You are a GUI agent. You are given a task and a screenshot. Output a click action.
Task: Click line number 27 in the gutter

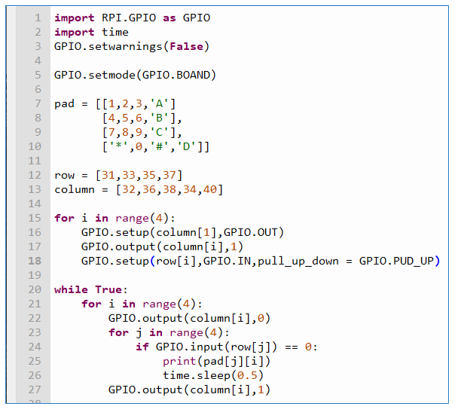point(35,389)
